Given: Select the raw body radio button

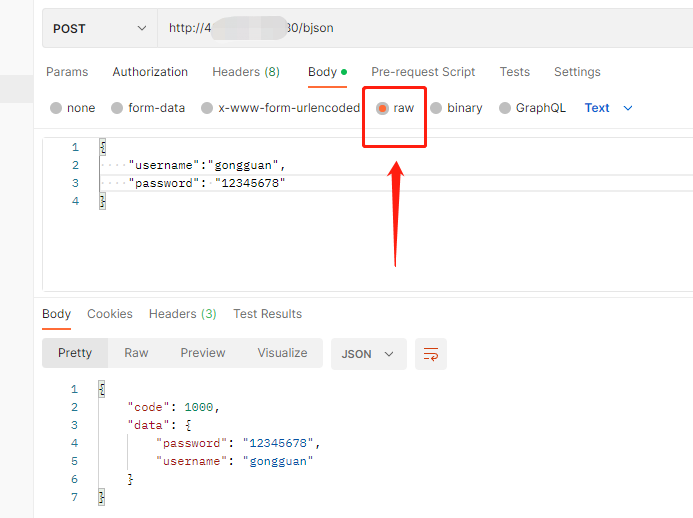Looking at the screenshot, I should 383,108.
